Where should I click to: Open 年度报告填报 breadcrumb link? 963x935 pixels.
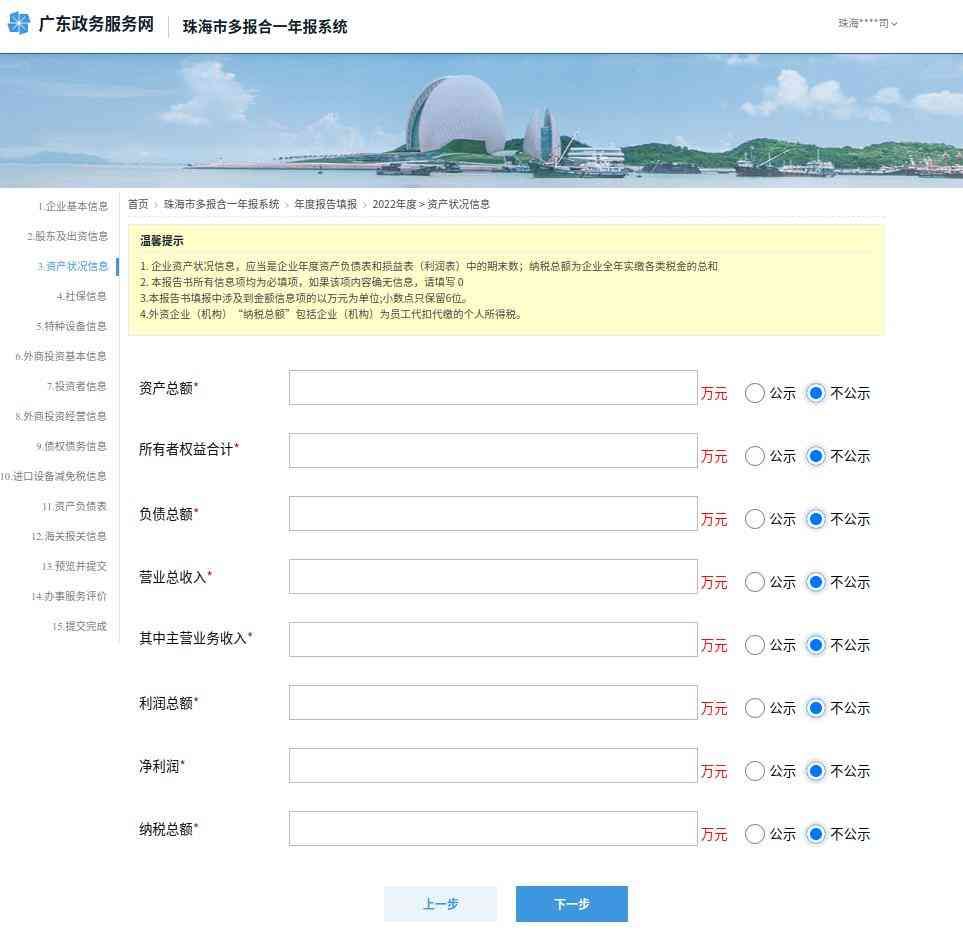(325, 204)
